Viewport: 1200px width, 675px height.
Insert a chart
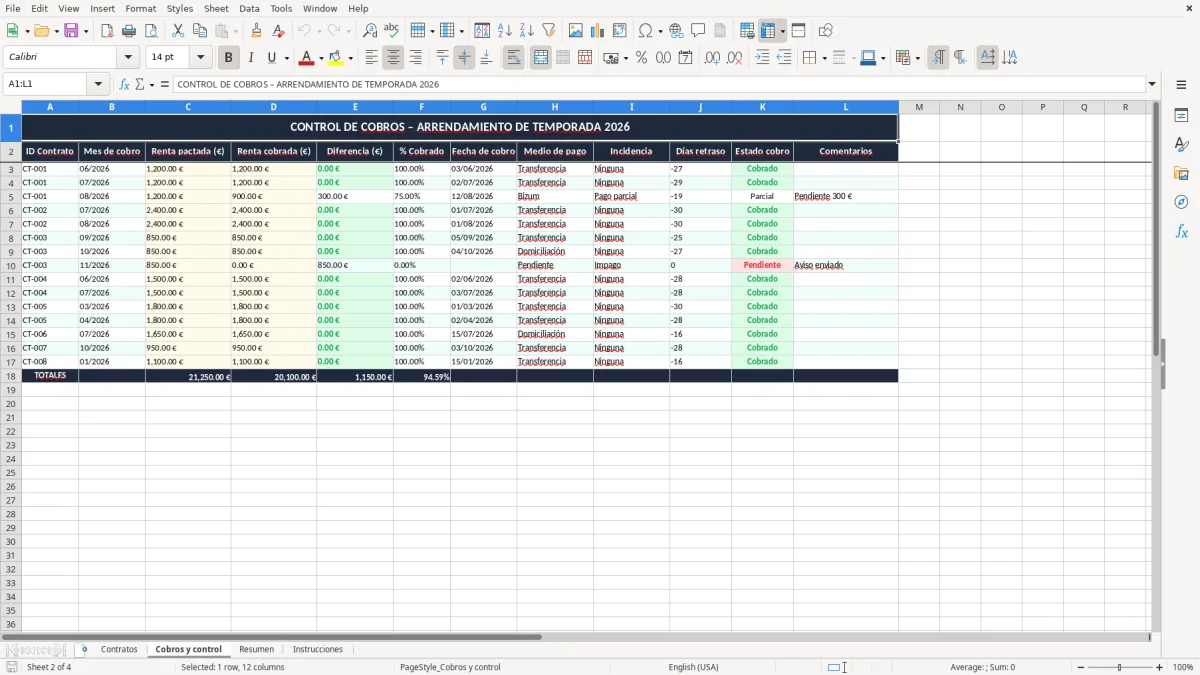pyautogui.click(x=598, y=31)
